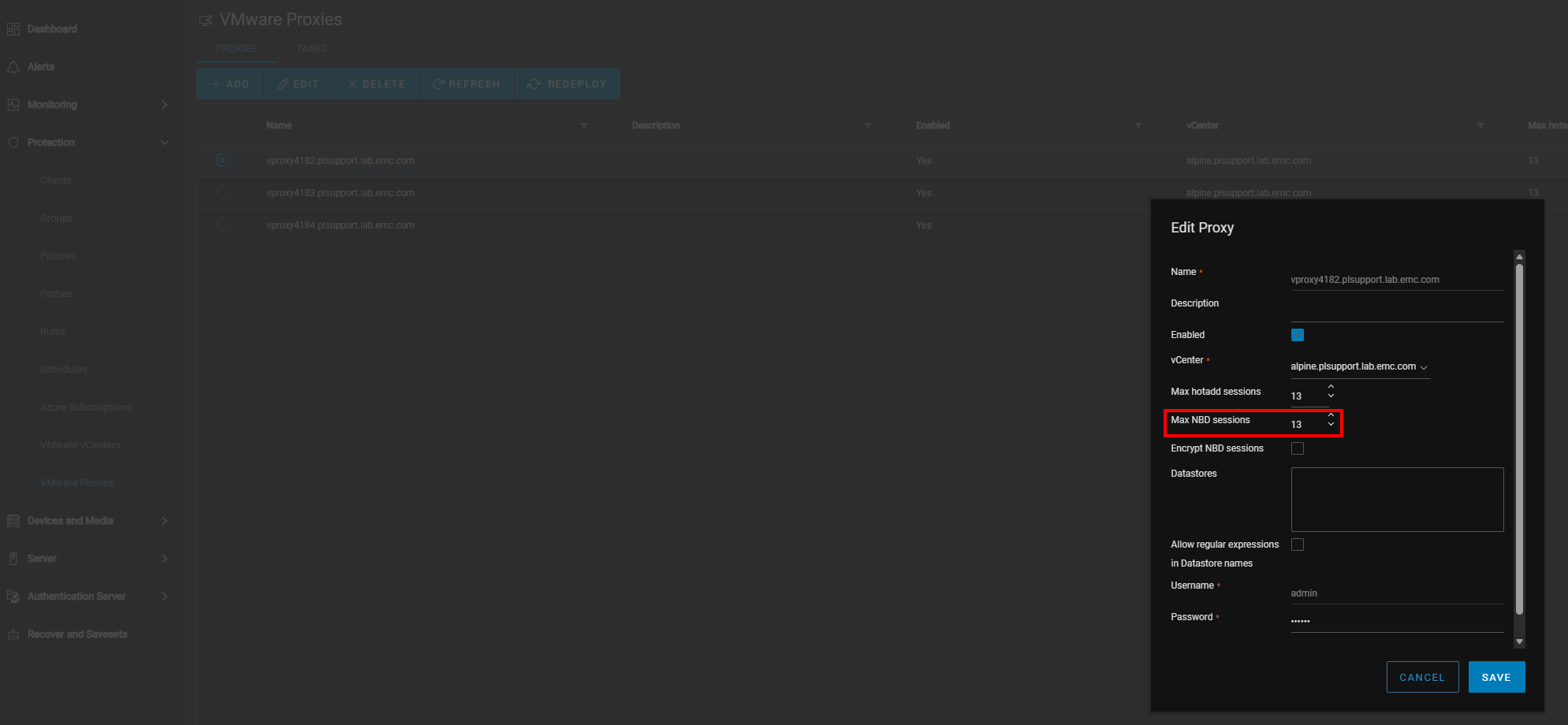The image size is (1568, 725).
Task: Click the Edit Proxy scrollbar thumb
Action: (1519, 438)
